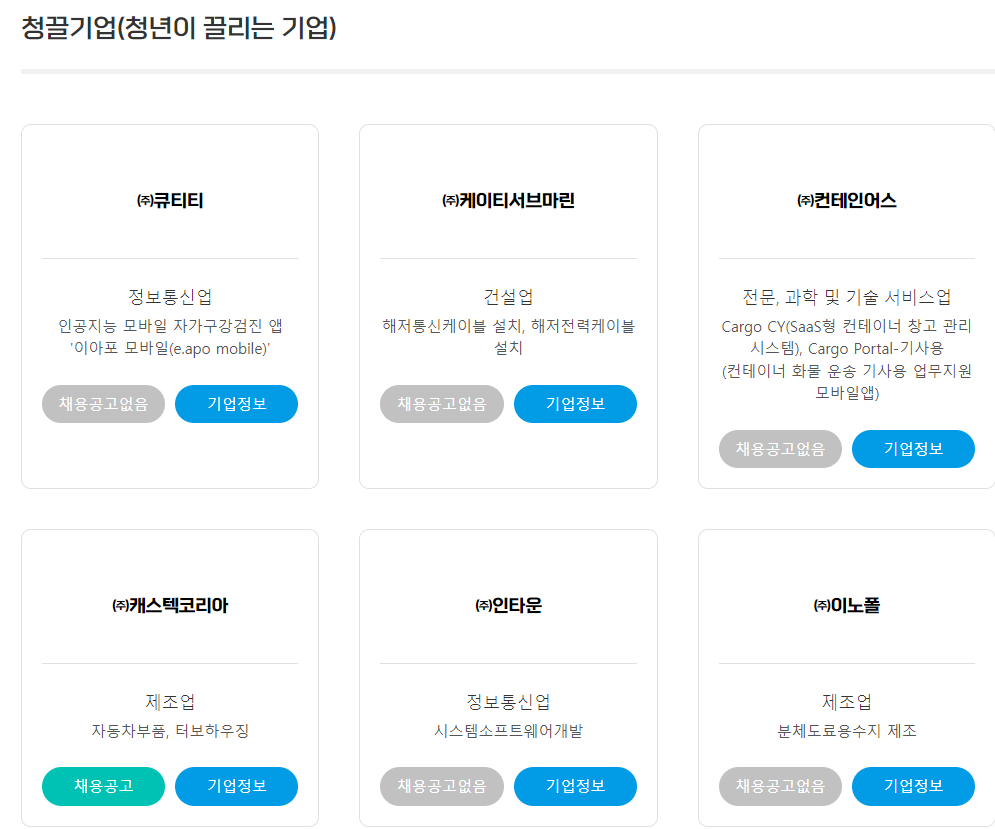
Task: Select the (주)이노폴 company name
Action: (x=847, y=606)
